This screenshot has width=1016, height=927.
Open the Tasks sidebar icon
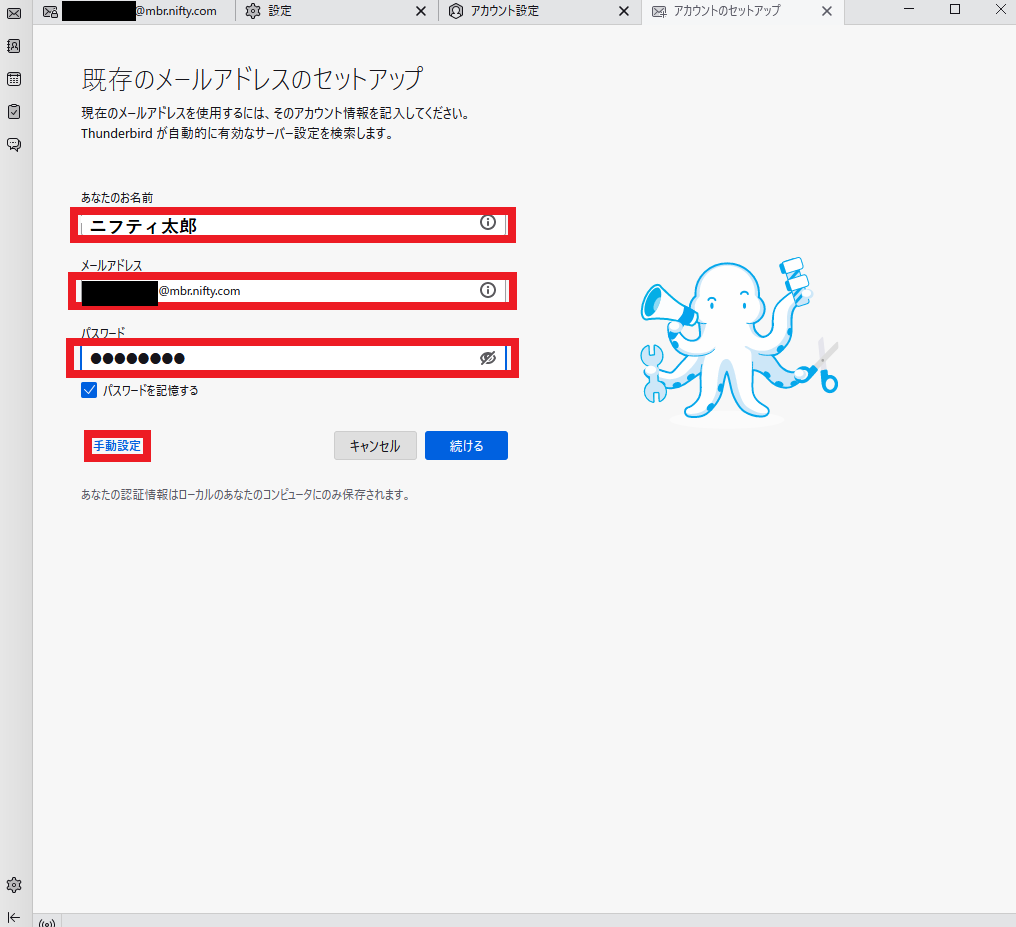[14, 112]
